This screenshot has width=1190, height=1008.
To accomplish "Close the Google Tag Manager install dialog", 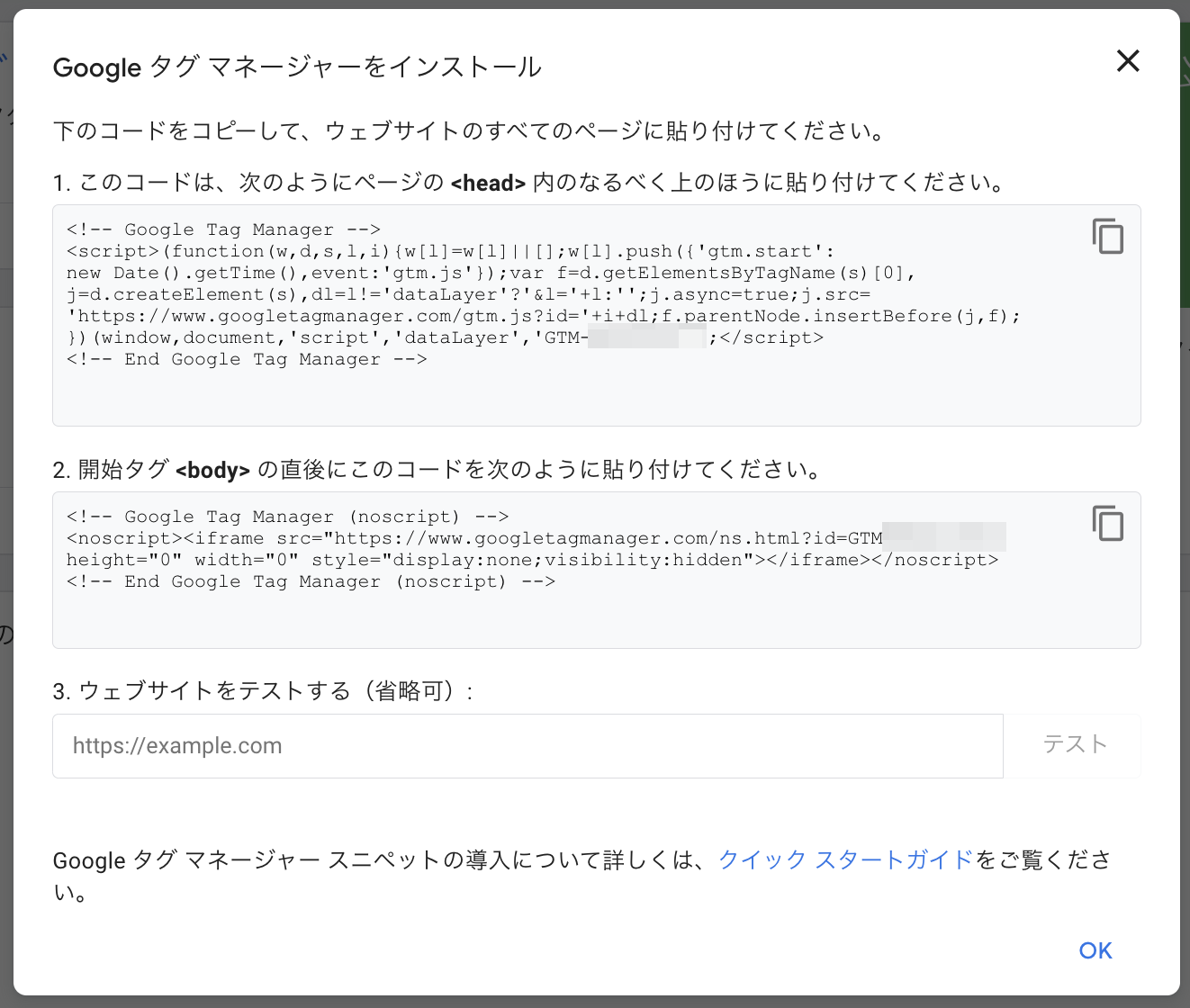I will [1128, 61].
